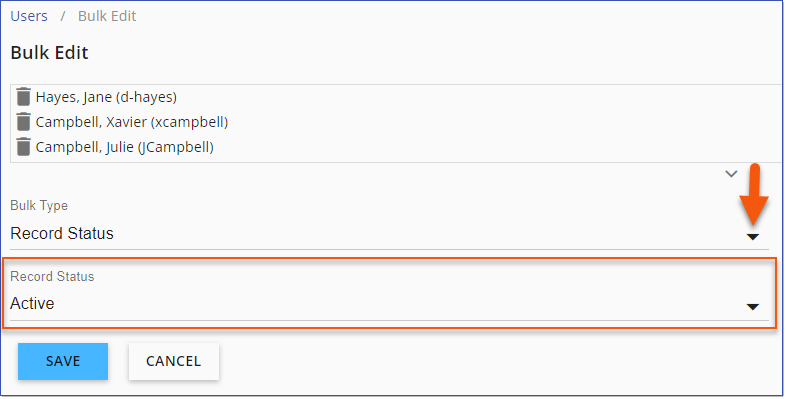Screen dimensions: 786x399
Task: Click trash icon beside Campbell, Julie
Action: click(24, 147)
